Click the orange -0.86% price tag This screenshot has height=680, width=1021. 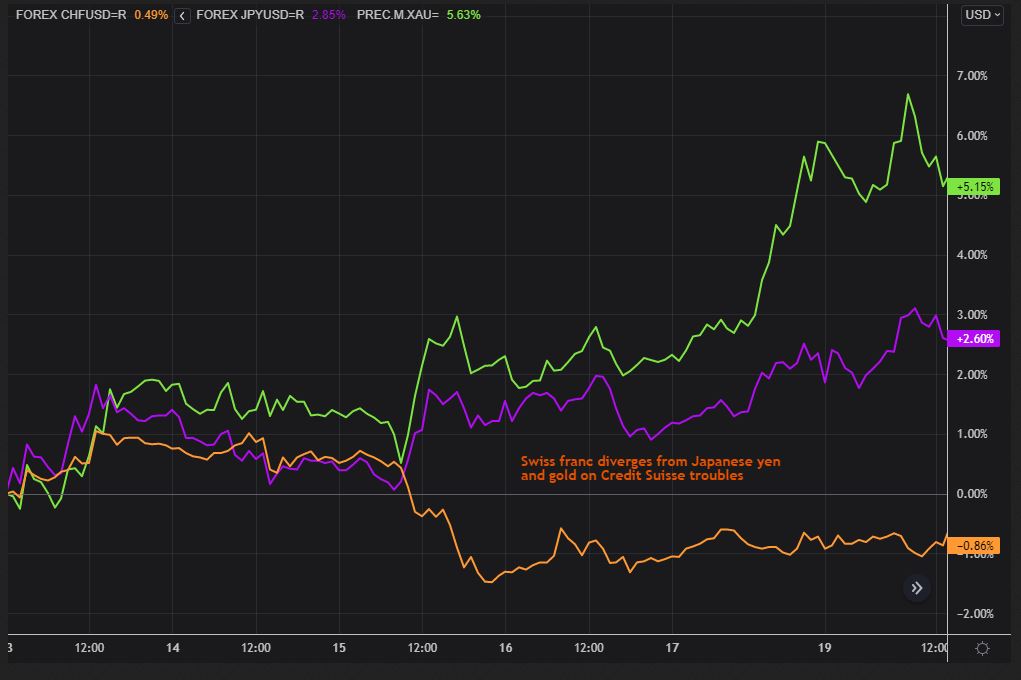click(x=974, y=546)
